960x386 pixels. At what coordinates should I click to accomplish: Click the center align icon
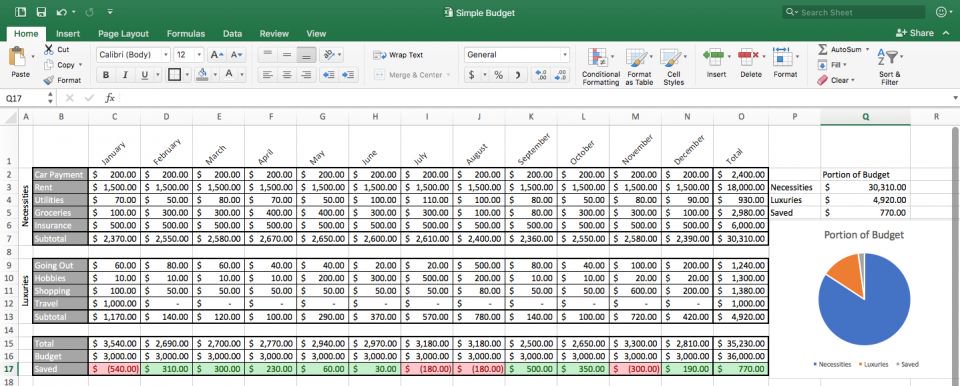[287, 75]
